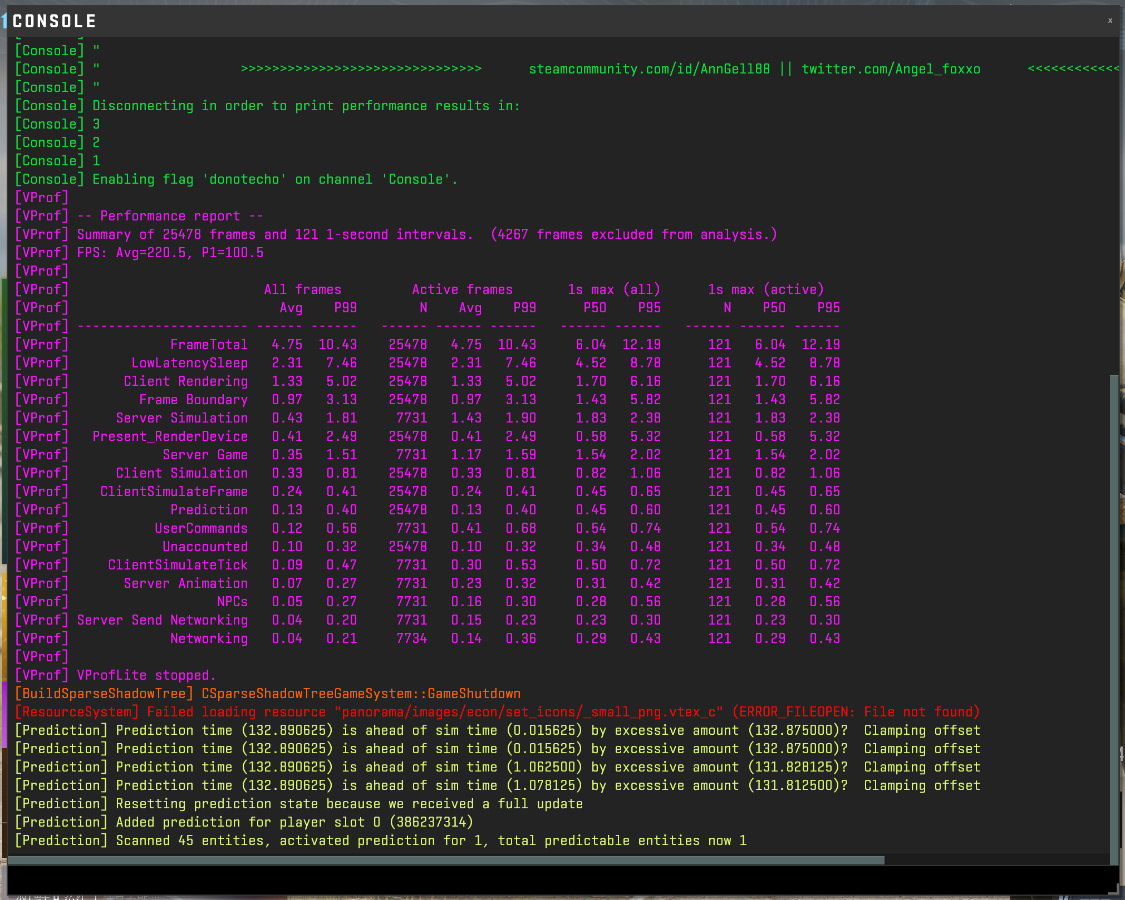The width and height of the screenshot is (1125, 900).
Task: Click the 'Server Game' row label
Action: (x=205, y=455)
